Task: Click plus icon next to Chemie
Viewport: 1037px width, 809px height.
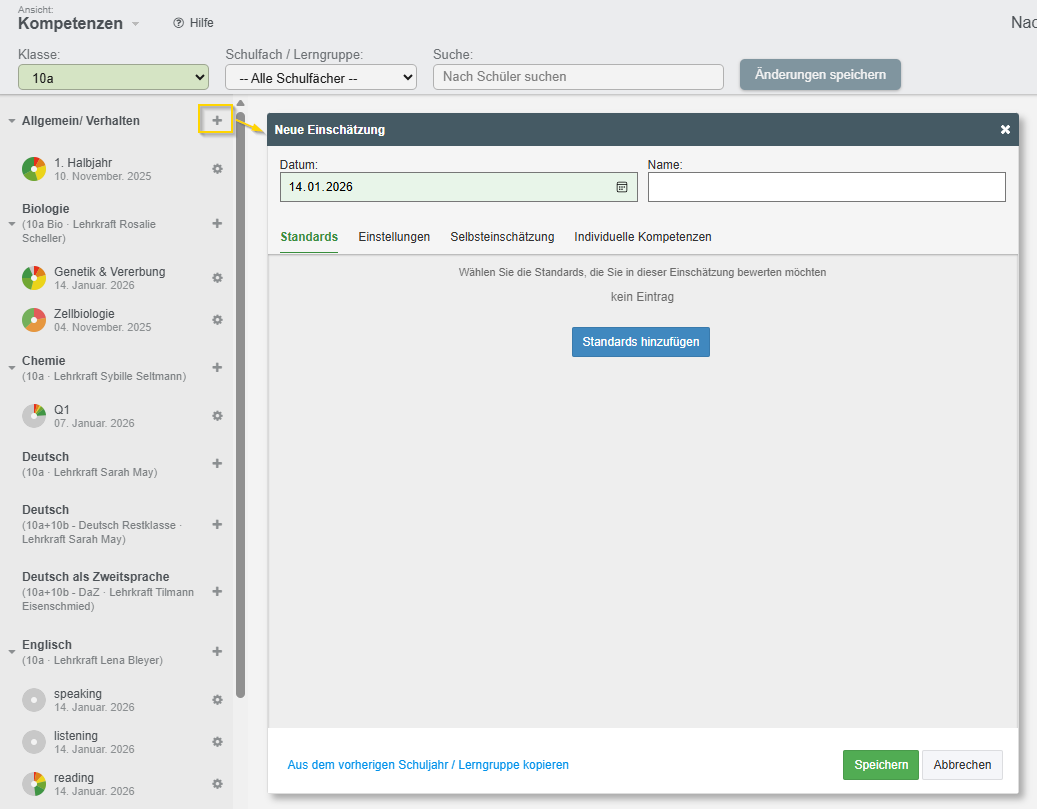Action: [217, 367]
